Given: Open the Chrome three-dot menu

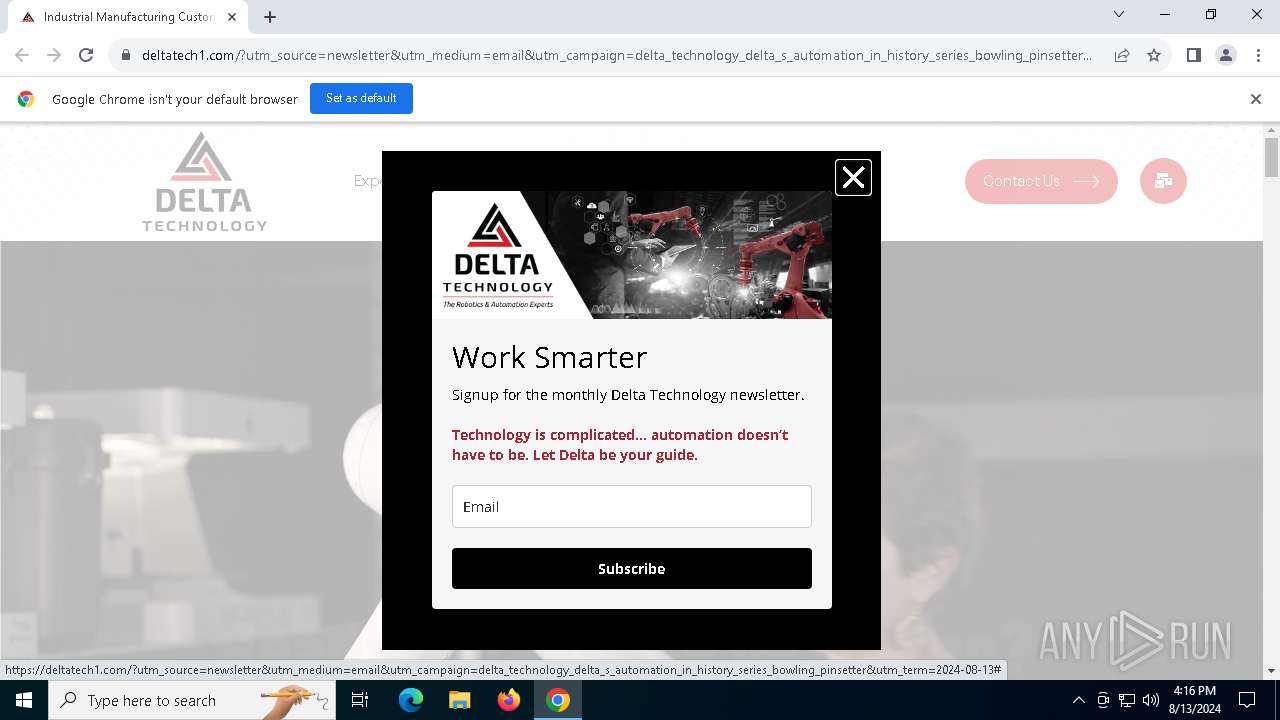Looking at the screenshot, I should (x=1257, y=55).
